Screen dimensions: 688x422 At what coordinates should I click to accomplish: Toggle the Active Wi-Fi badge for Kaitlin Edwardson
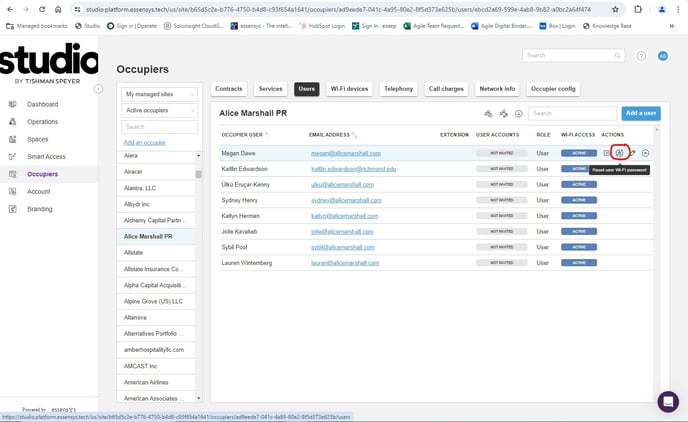tap(579, 169)
